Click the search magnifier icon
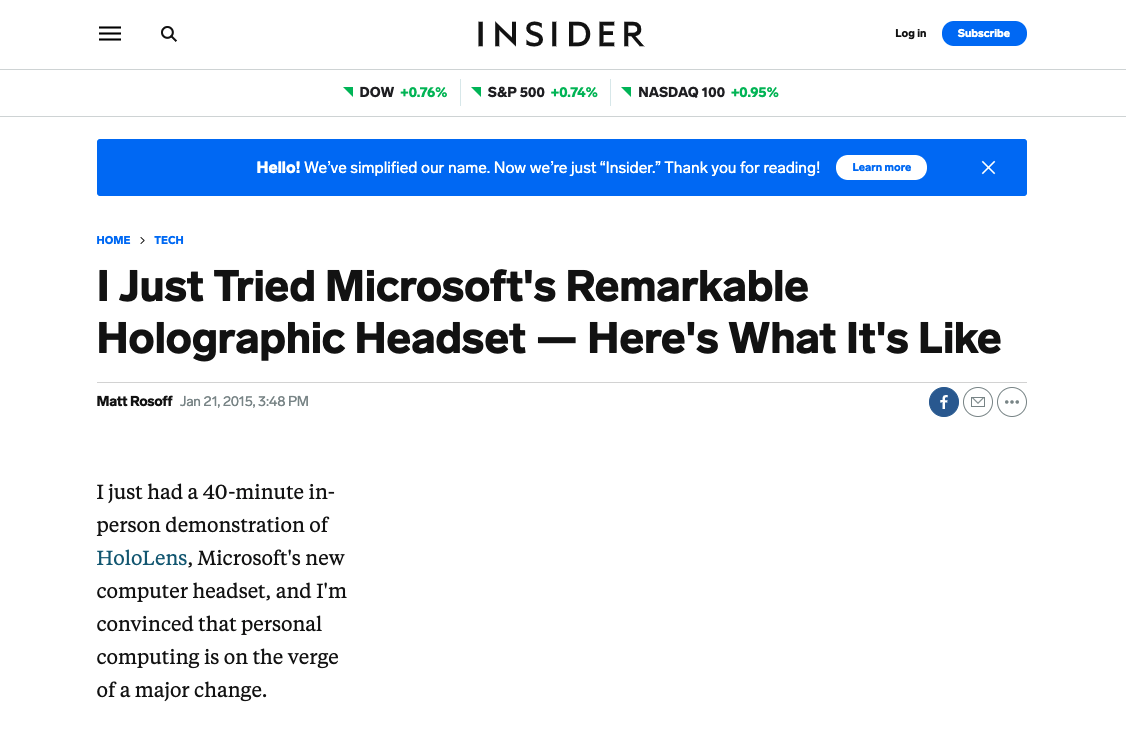The height and width of the screenshot is (729, 1126). click(x=169, y=34)
